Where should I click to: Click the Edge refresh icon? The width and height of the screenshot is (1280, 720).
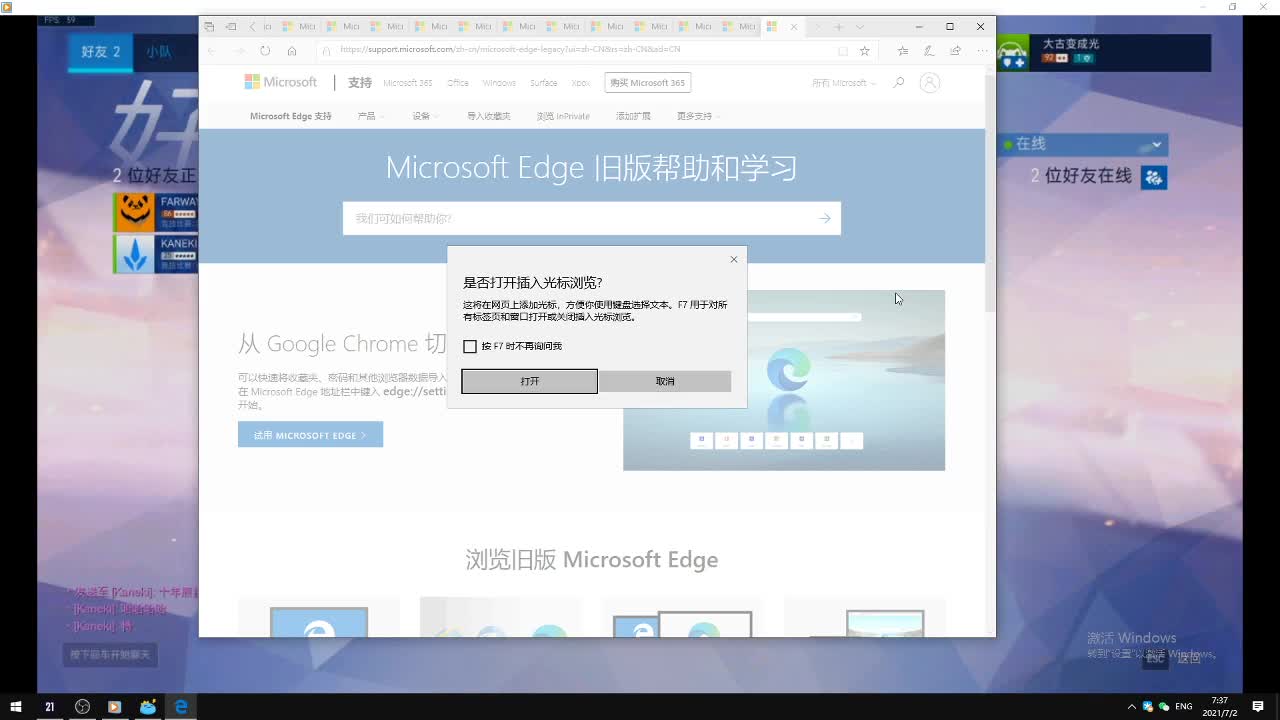[265, 51]
